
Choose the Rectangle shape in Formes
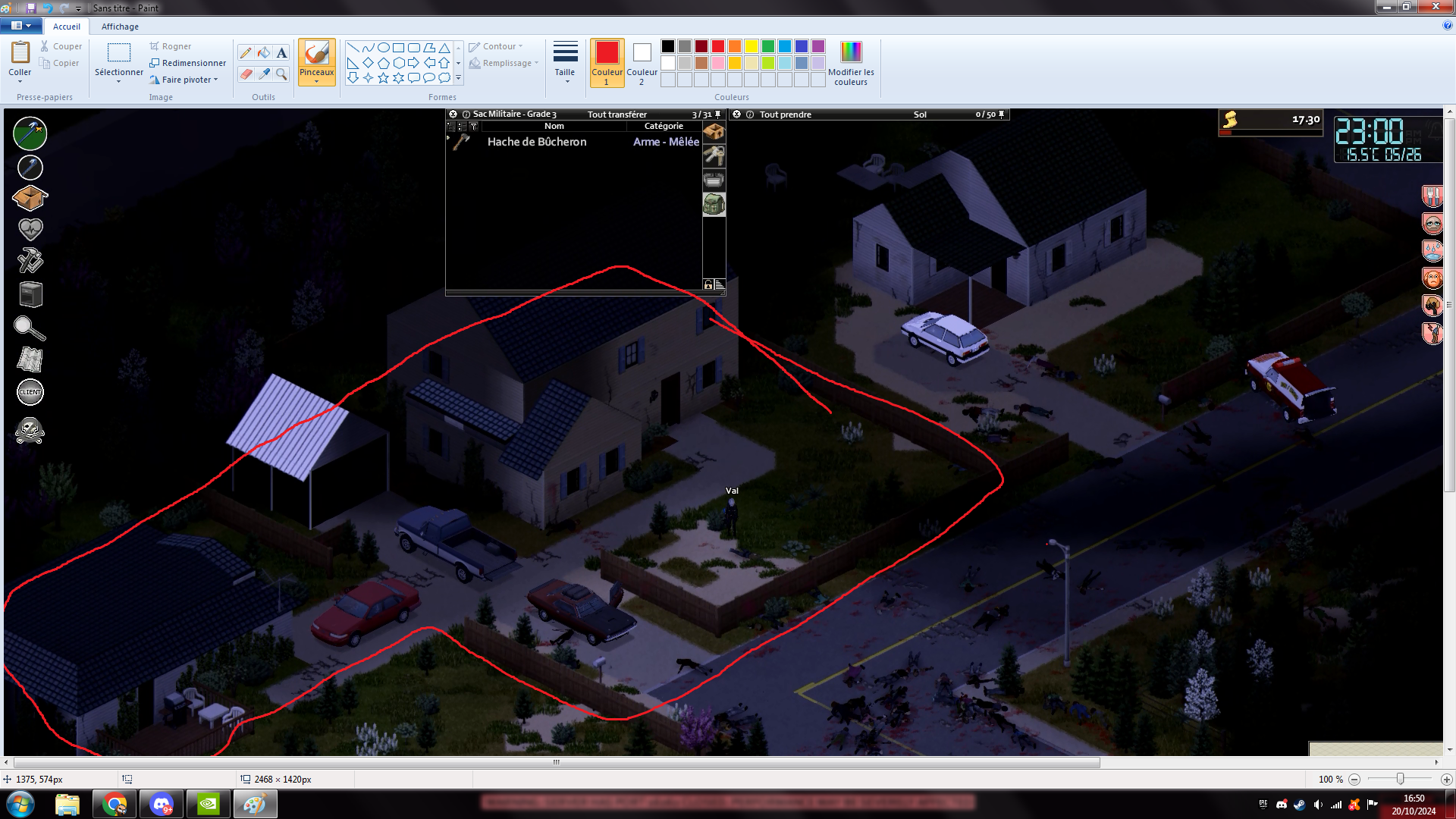click(398, 47)
